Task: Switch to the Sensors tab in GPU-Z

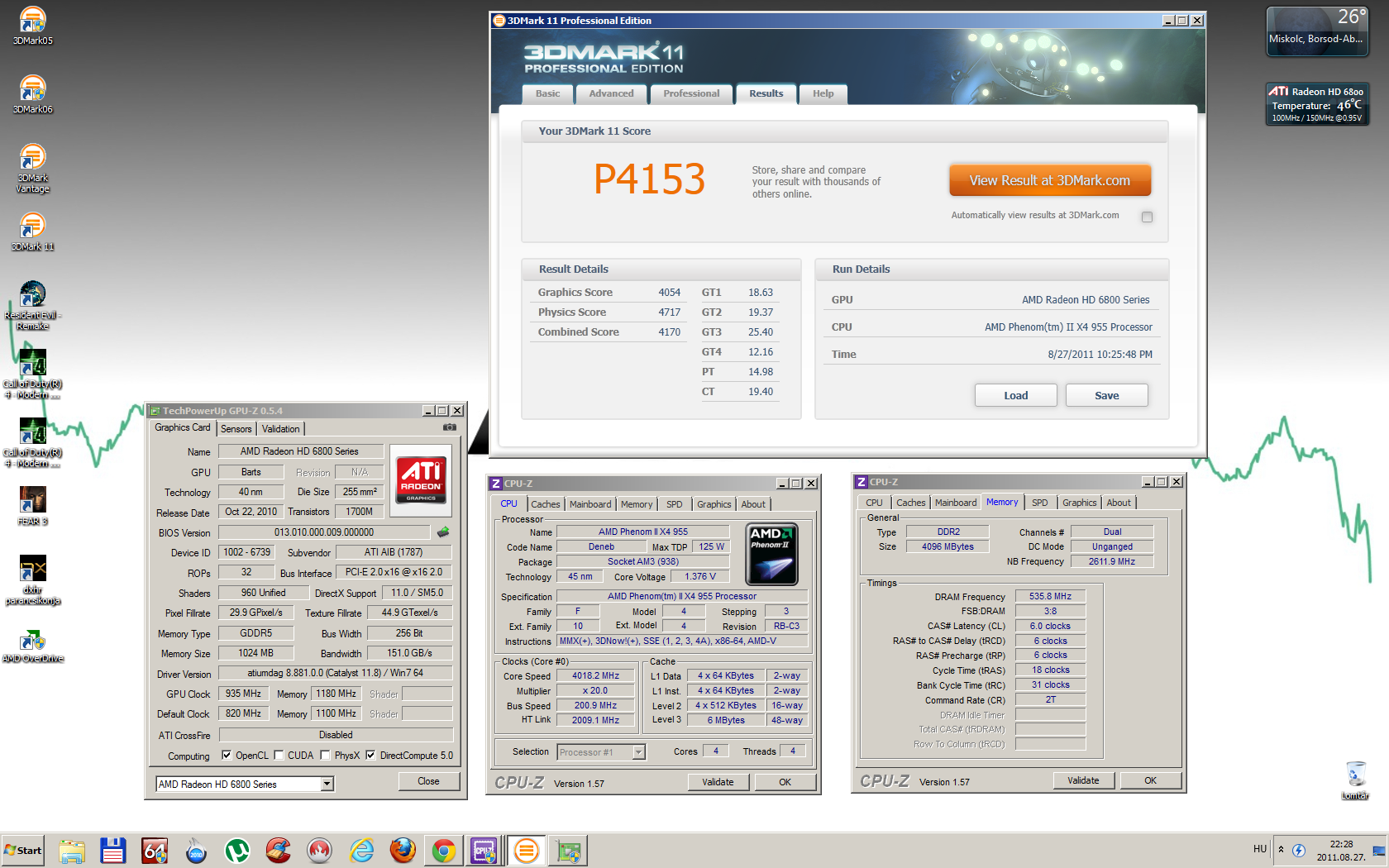Action: [236, 429]
